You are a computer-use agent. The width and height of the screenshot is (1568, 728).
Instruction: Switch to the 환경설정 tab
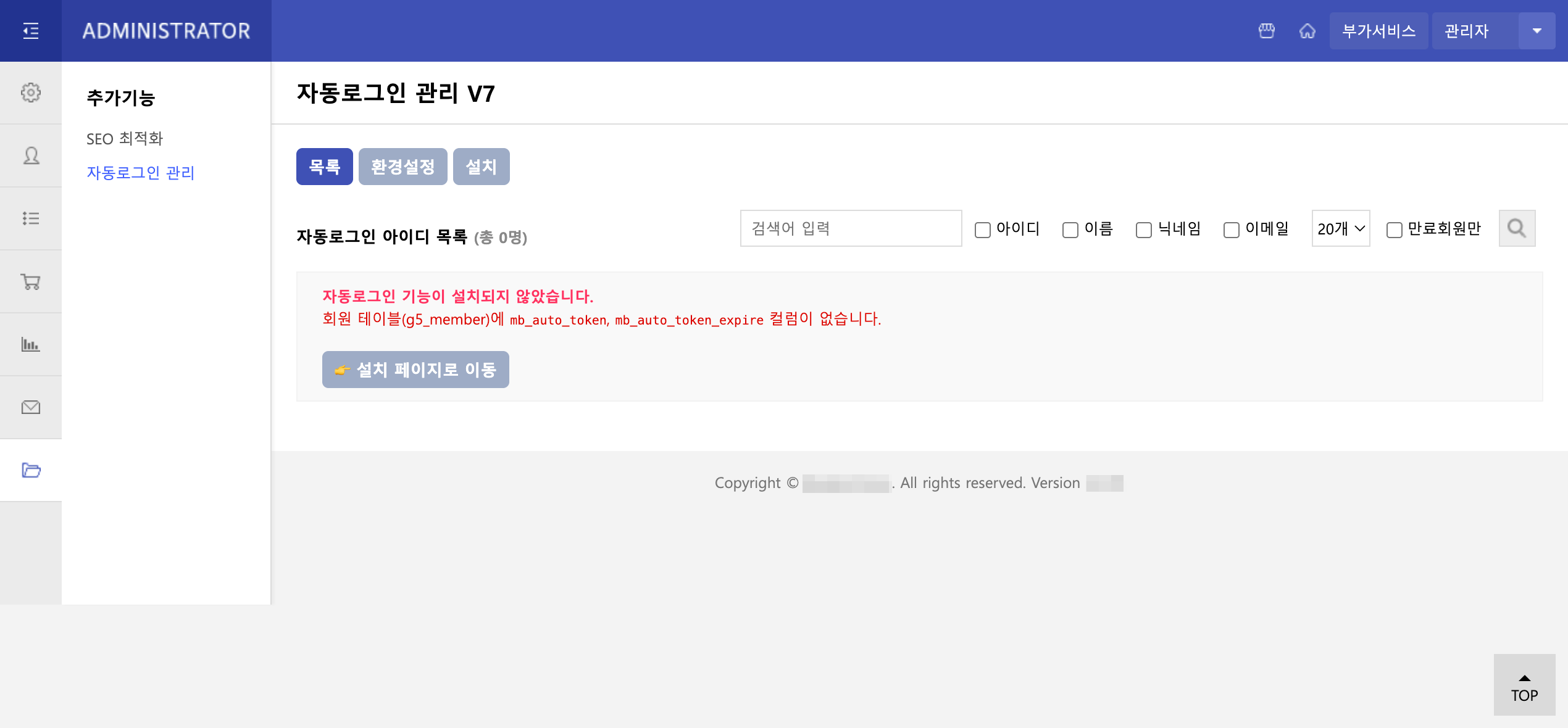click(x=402, y=167)
